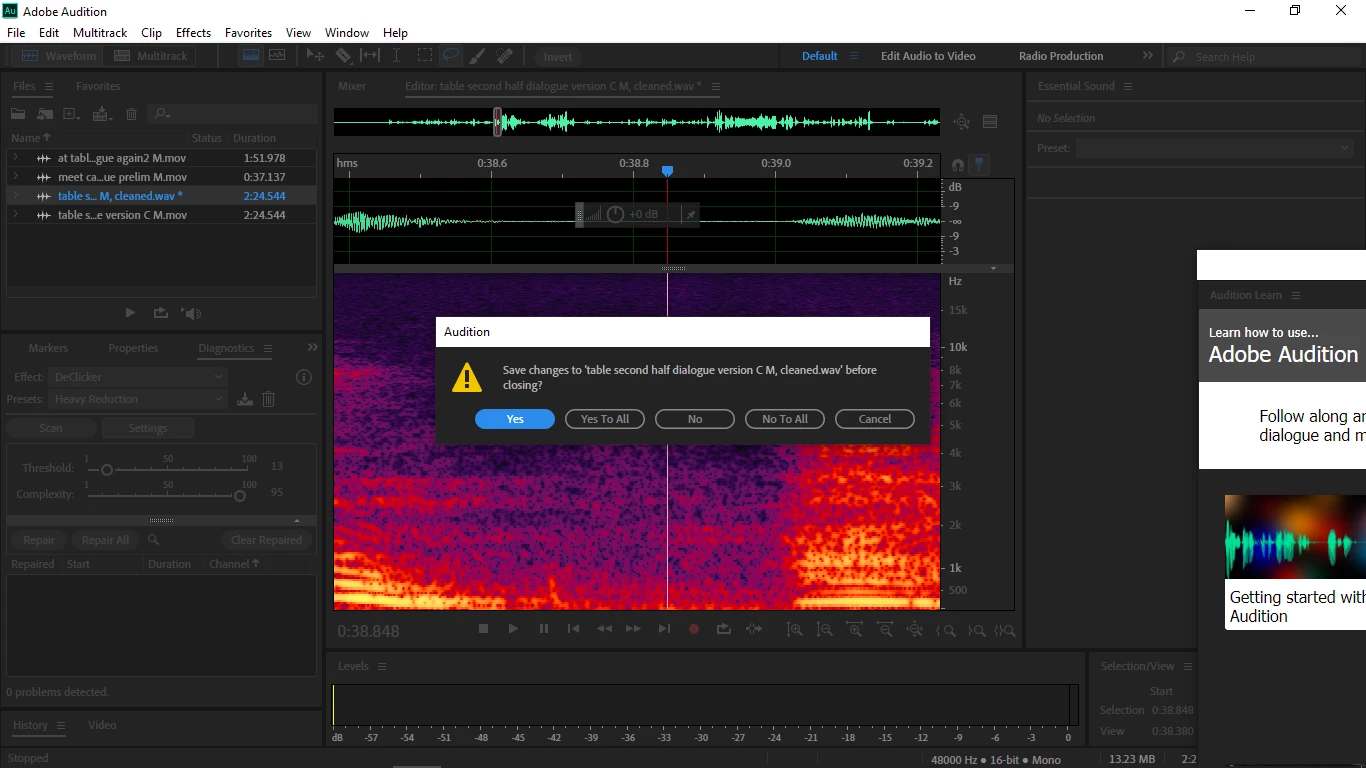Viewport: 1366px width, 768px height.
Task: Select the Lasso Selection tool
Action: 451,56
